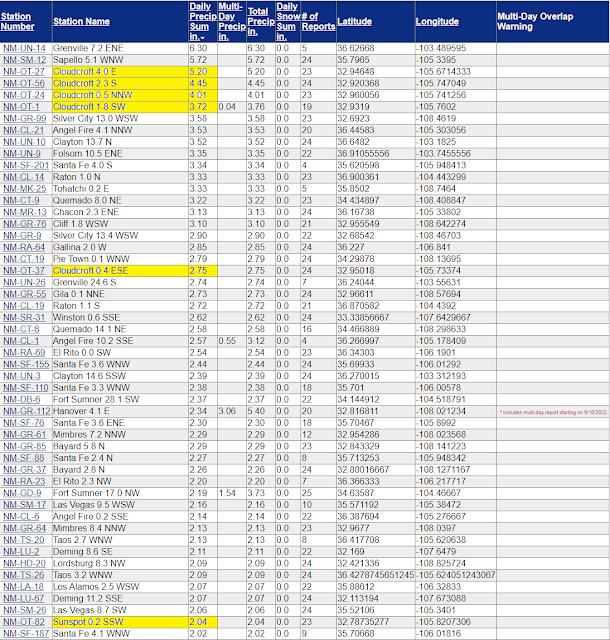This screenshot has width=610, height=640.
Task: Click multi-day precip value 3.06
Action: [x=227, y=411]
